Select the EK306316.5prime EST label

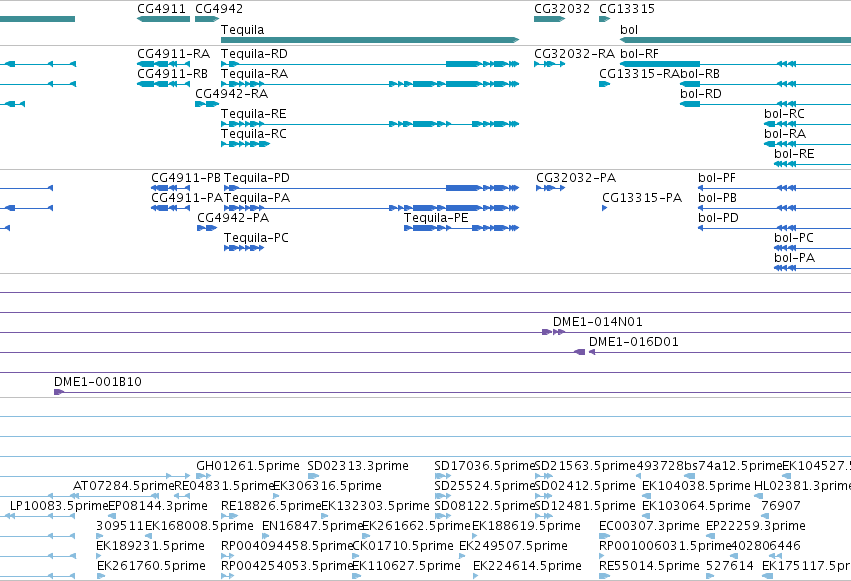[x=327, y=487]
